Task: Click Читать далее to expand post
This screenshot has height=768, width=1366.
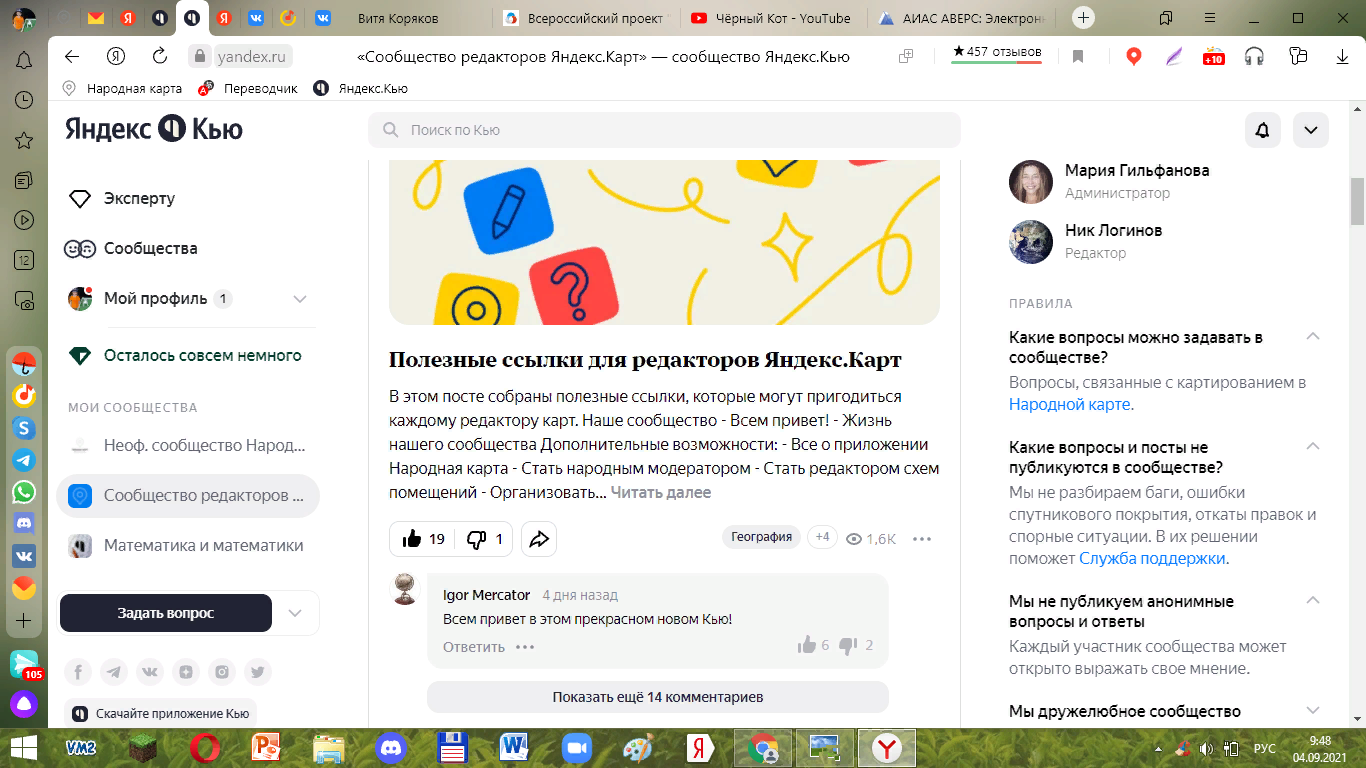Action: click(x=661, y=492)
